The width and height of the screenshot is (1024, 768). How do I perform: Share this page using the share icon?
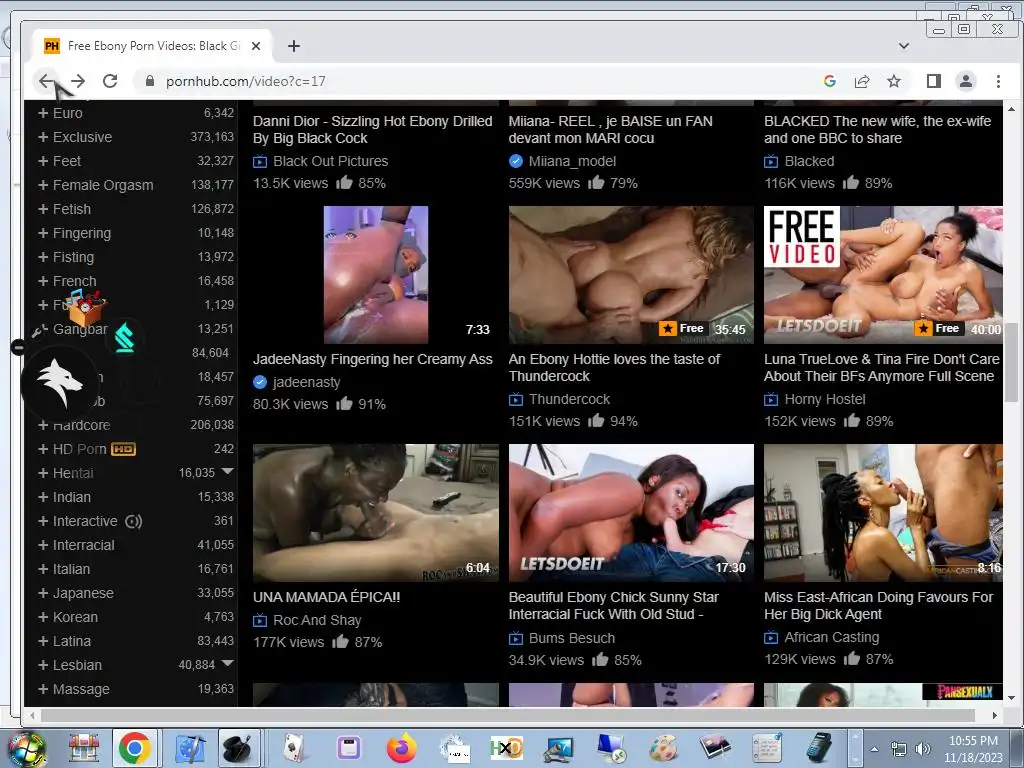862,81
